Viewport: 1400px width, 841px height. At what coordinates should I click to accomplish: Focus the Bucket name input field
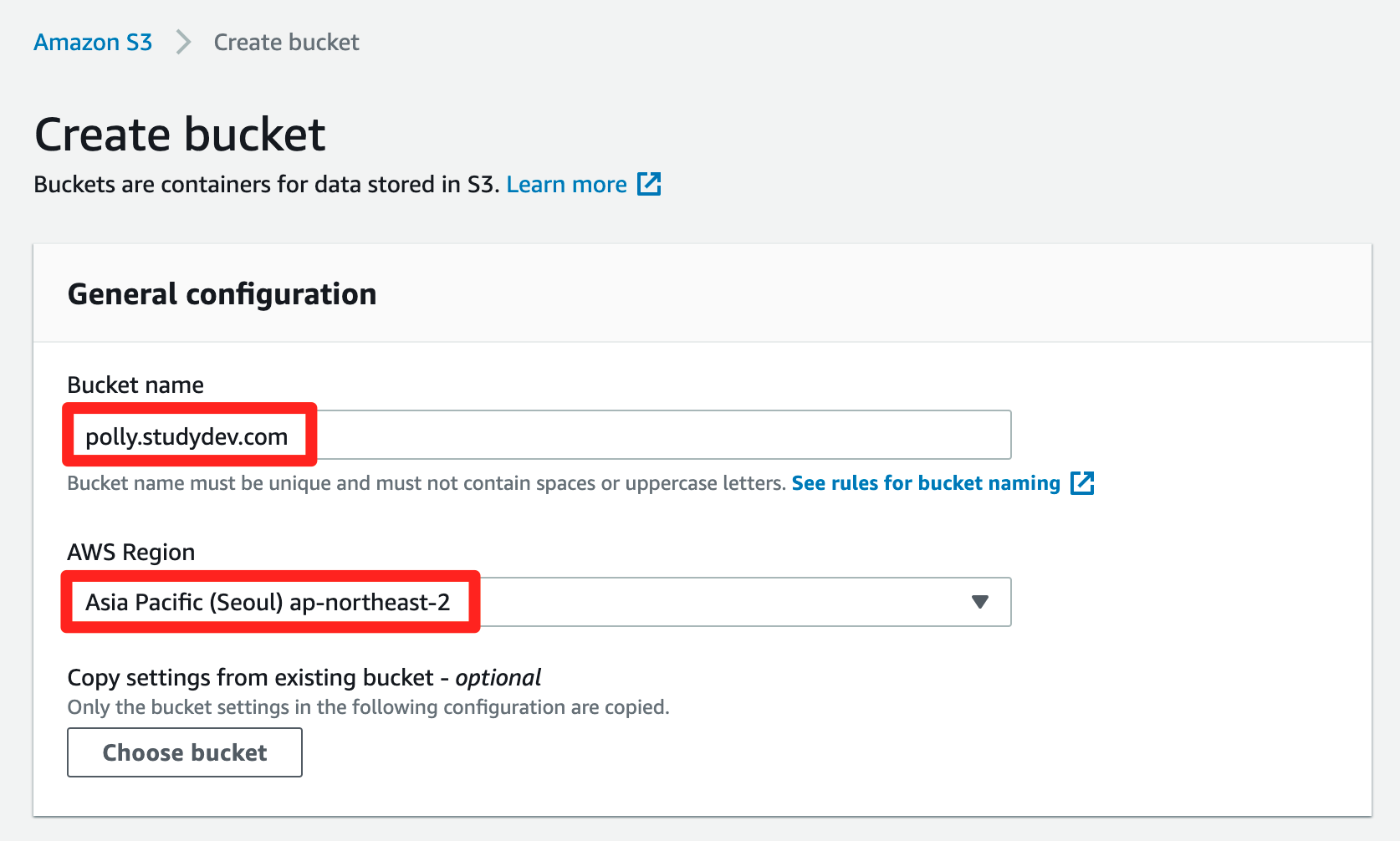pyautogui.click(x=539, y=435)
